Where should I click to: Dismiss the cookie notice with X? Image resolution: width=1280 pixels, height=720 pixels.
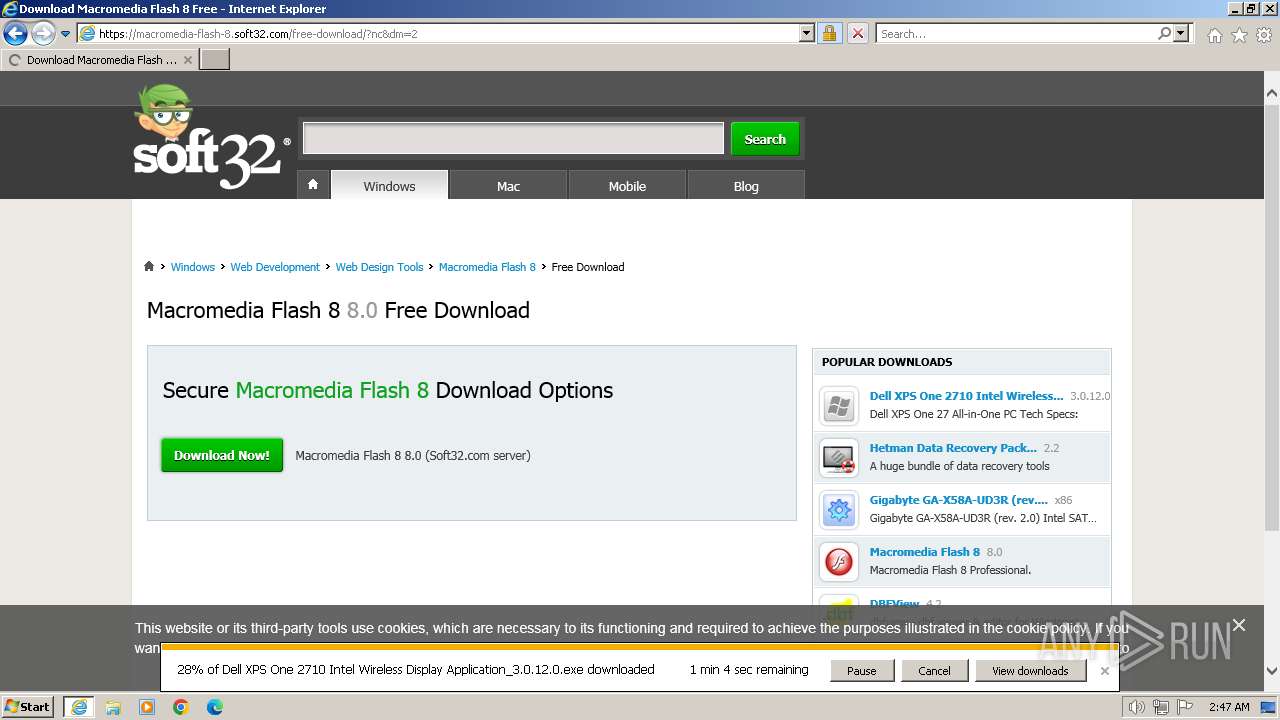[x=1239, y=625]
